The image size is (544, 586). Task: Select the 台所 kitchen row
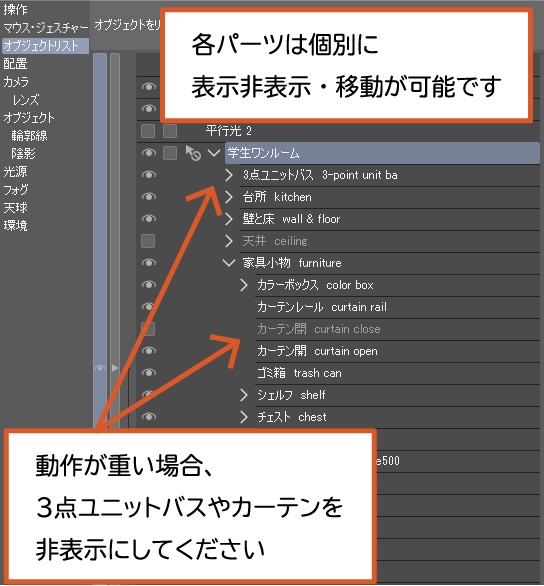[x=390, y=197]
